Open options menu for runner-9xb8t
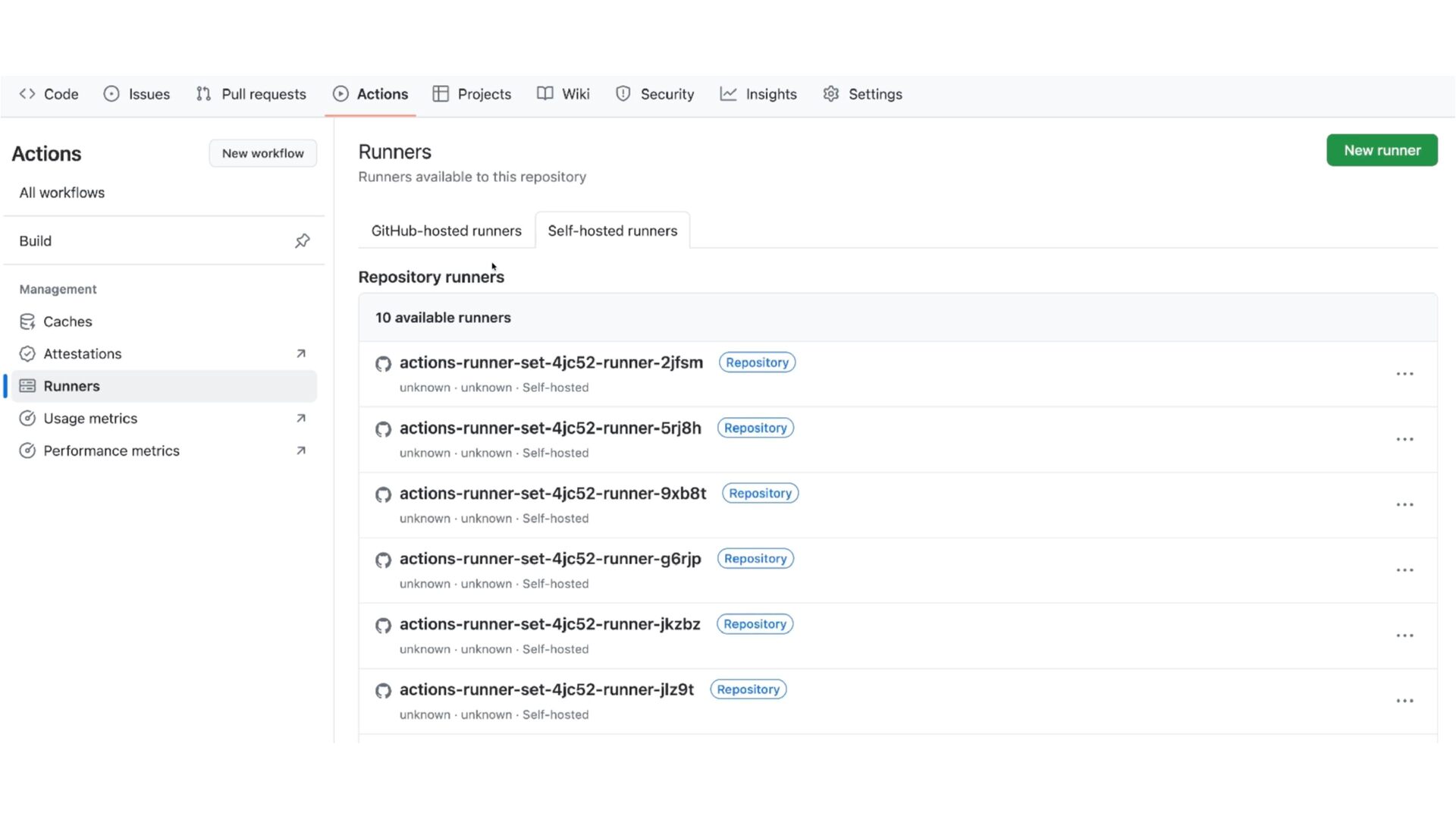Viewport: 1456px width, 819px height. pyautogui.click(x=1404, y=505)
